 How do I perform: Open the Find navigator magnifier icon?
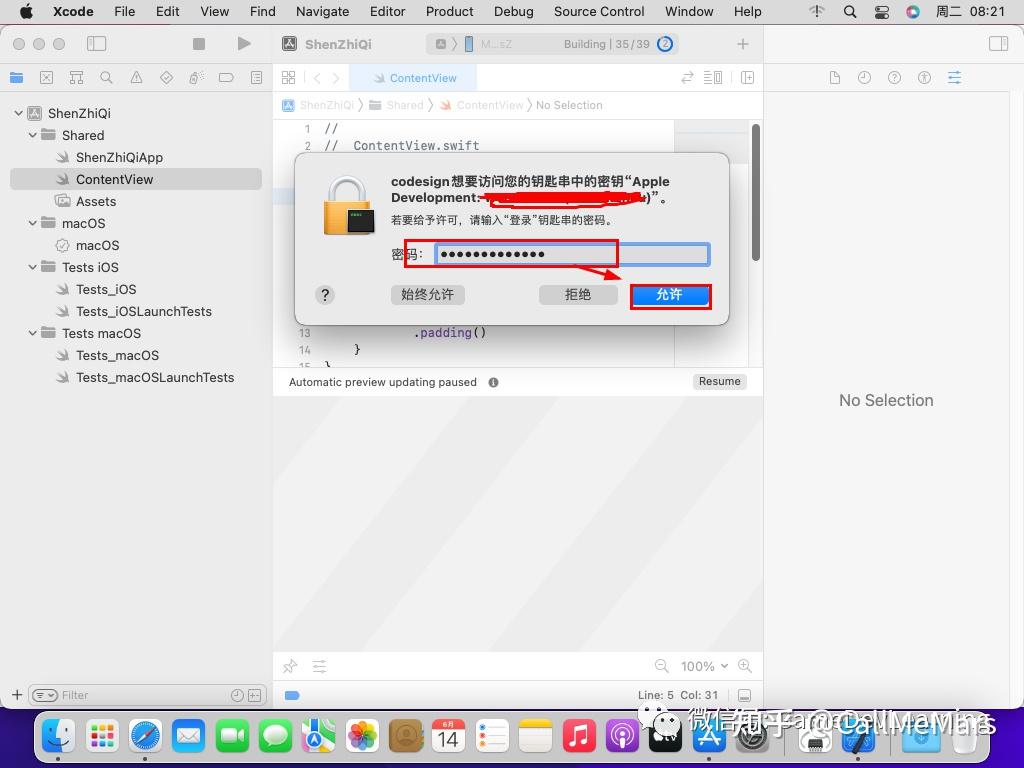(x=106, y=78)
